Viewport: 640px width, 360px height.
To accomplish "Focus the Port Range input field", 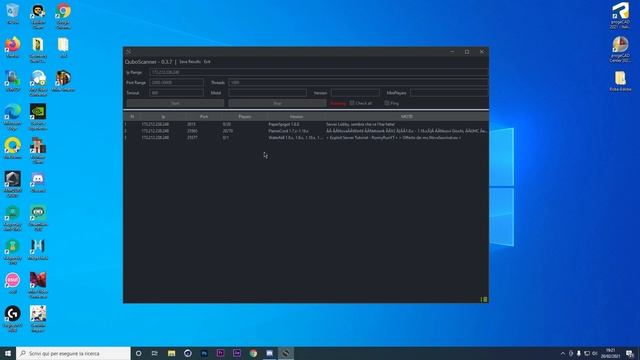I will click(x=176, y=82).
